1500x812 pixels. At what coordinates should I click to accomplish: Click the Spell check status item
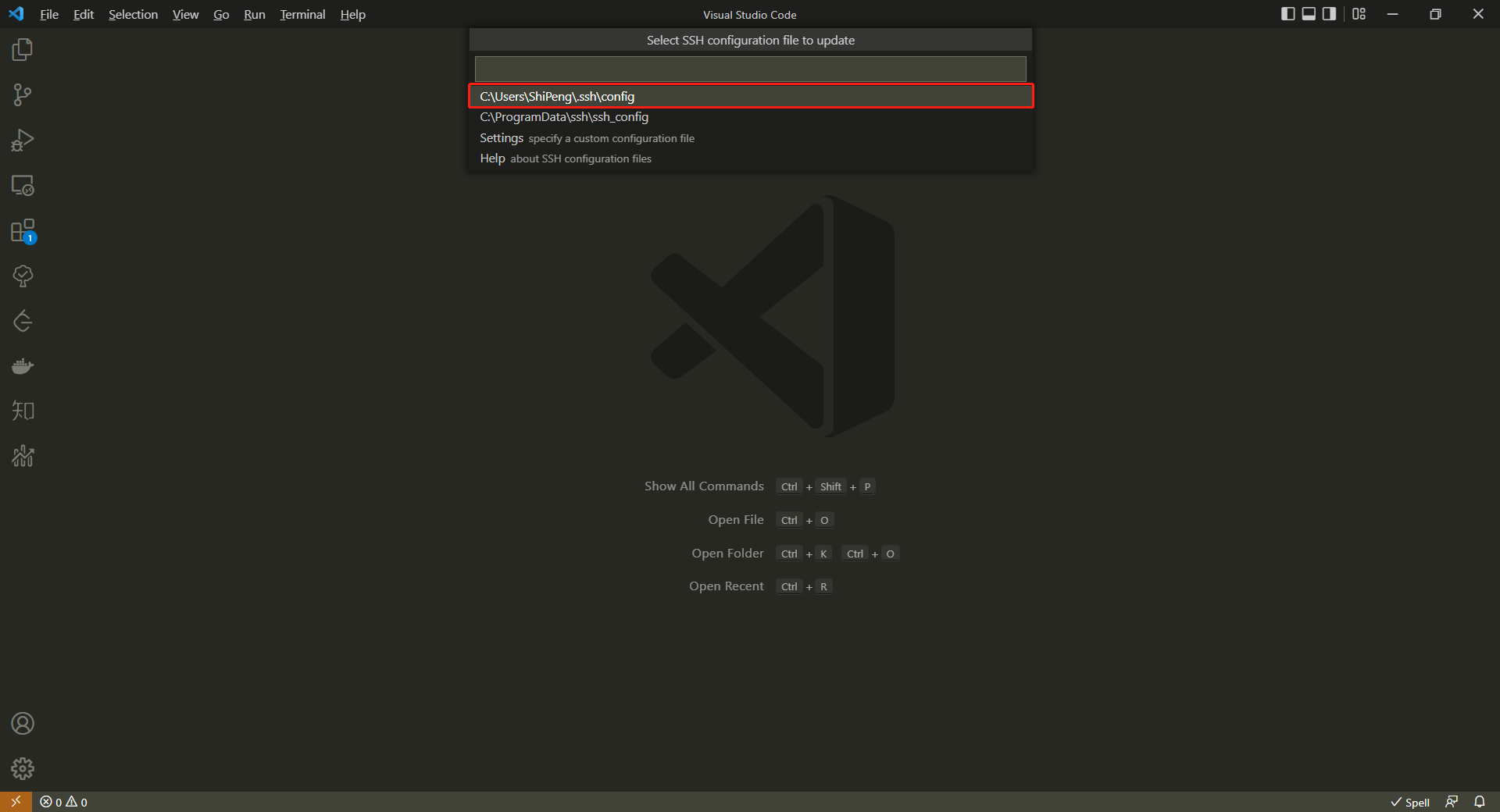click(x=1410, y=802)
